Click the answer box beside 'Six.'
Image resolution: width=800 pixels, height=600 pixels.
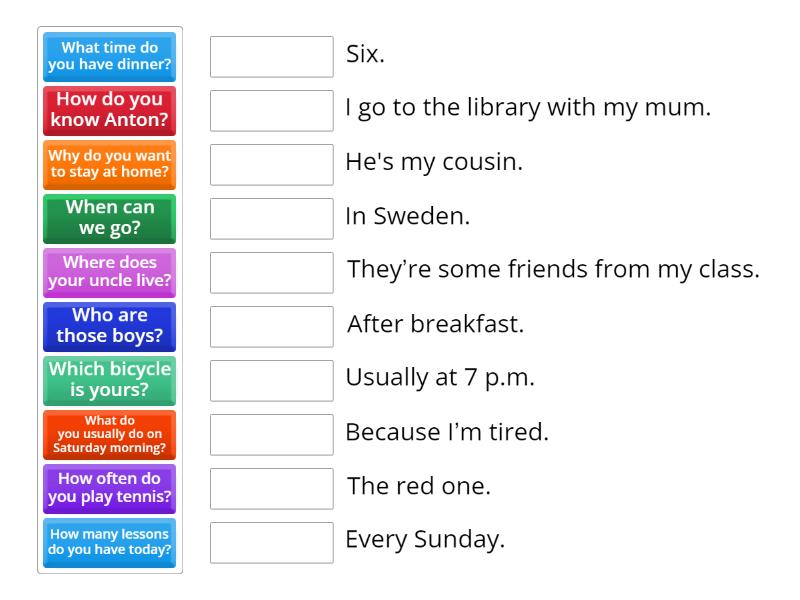point(271,57)
